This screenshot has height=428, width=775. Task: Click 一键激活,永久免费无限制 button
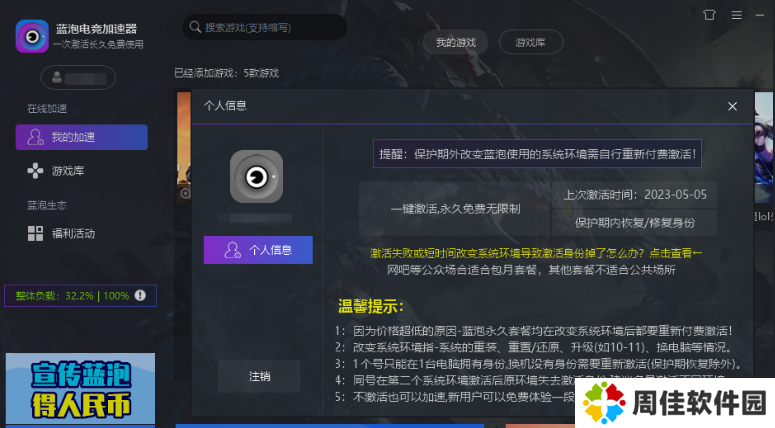coord(455,209)
